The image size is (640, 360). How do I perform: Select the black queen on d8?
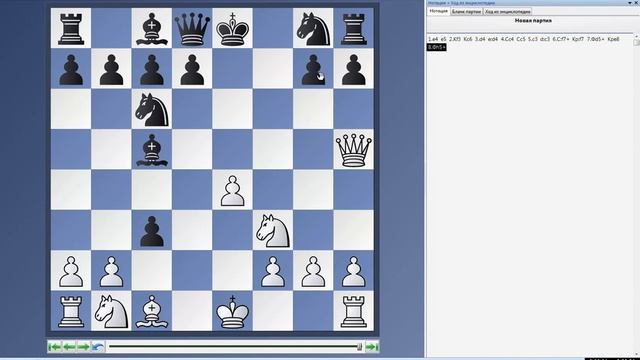[x=192, y=29]
